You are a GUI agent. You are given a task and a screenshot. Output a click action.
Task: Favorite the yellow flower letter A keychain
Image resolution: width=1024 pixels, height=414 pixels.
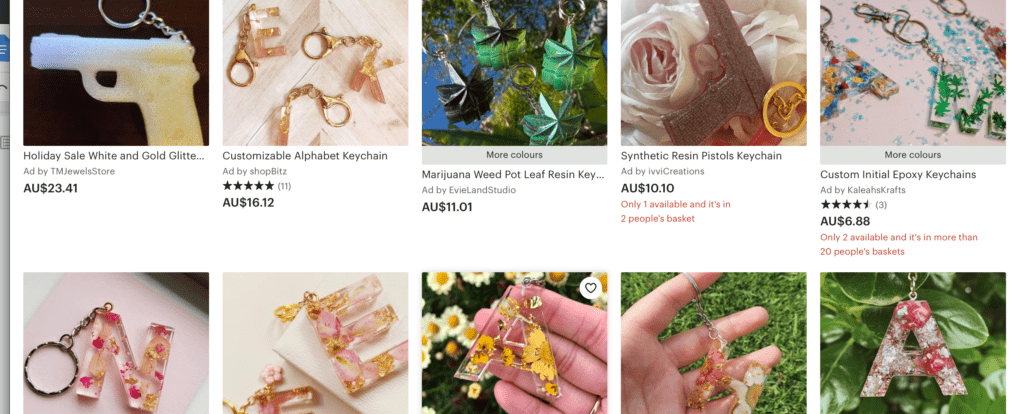click(590, 288)
